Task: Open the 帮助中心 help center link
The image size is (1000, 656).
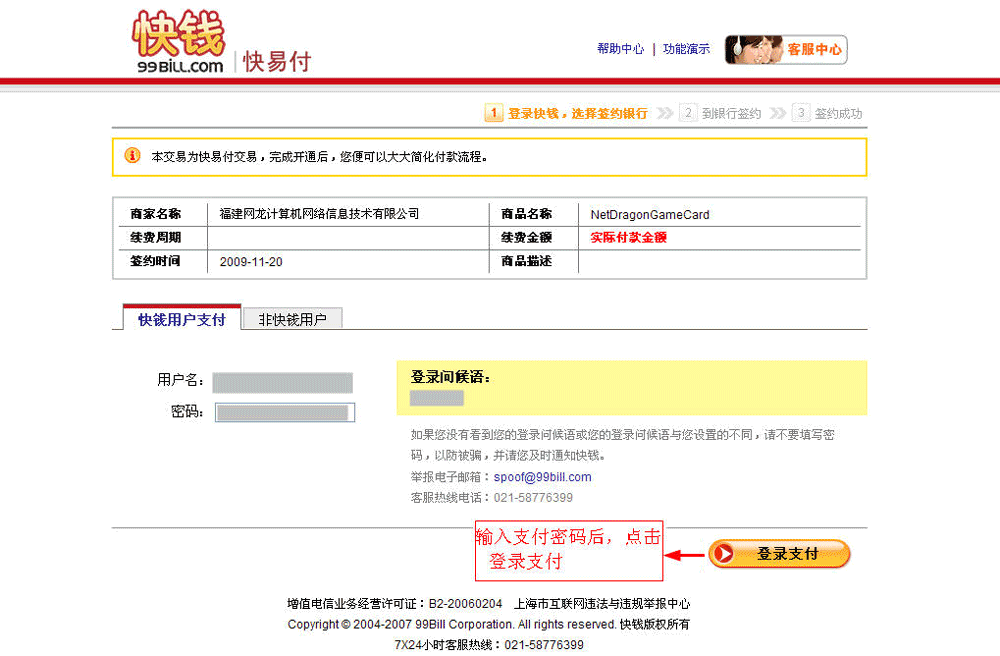Action: click(621, 49)
